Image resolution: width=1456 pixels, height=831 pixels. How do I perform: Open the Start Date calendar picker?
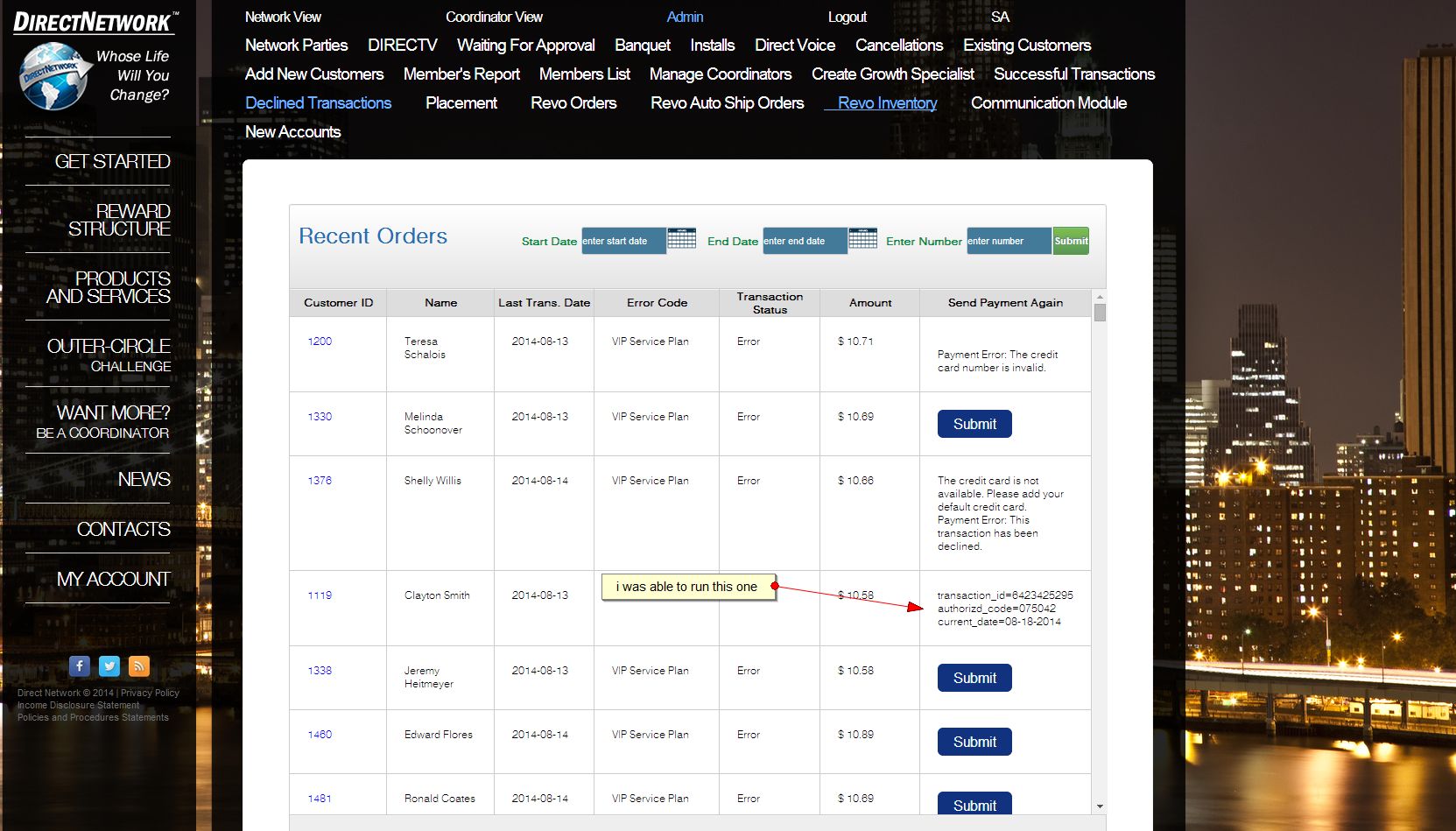pyautogui.click(x=682, y=238)
